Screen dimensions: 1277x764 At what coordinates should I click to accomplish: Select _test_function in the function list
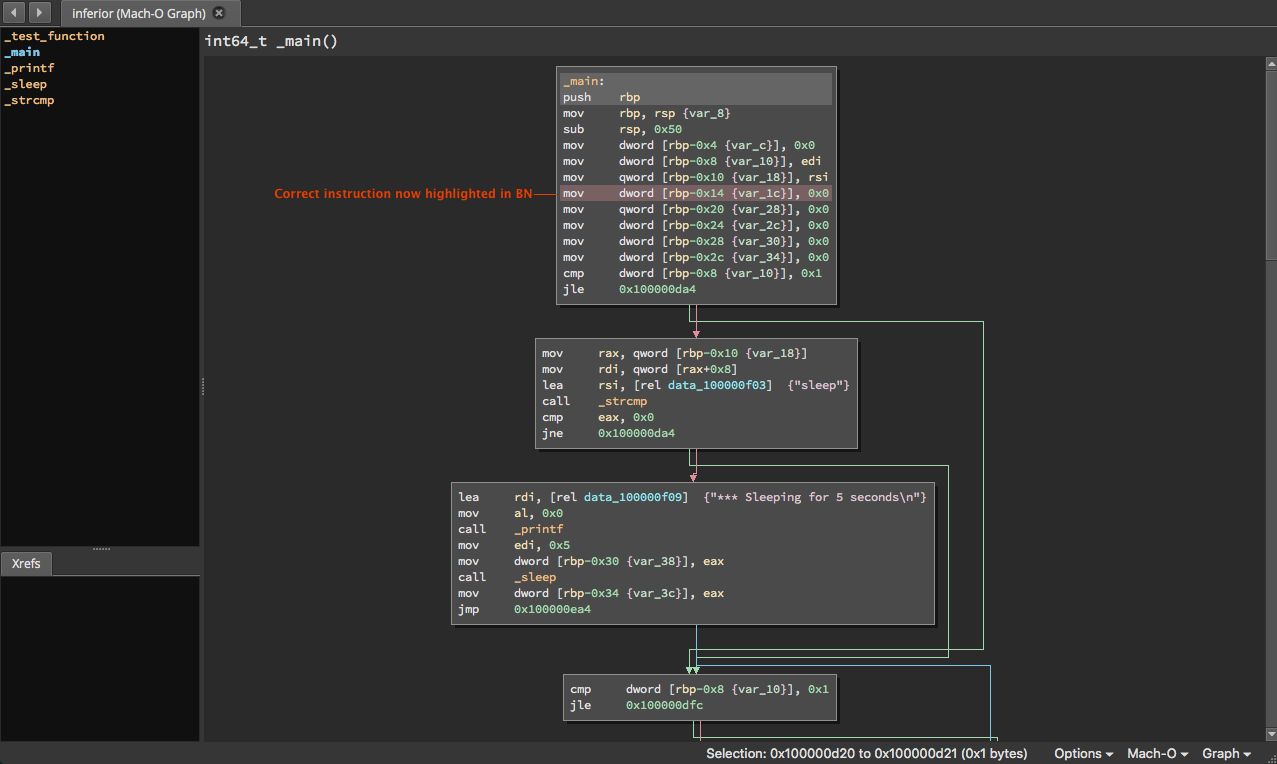tap(54, 36)
